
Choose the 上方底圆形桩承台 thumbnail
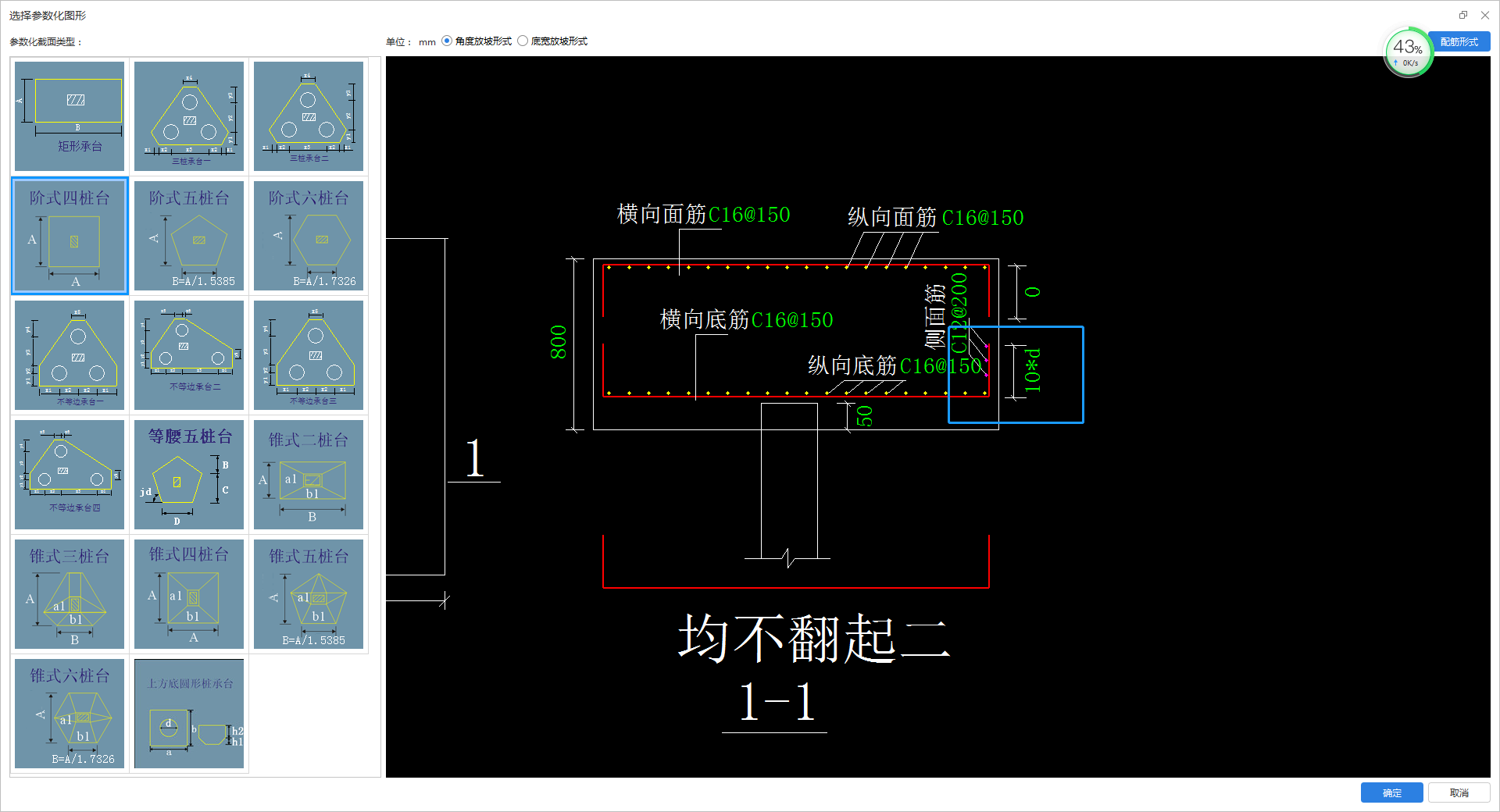click(189, 714)
